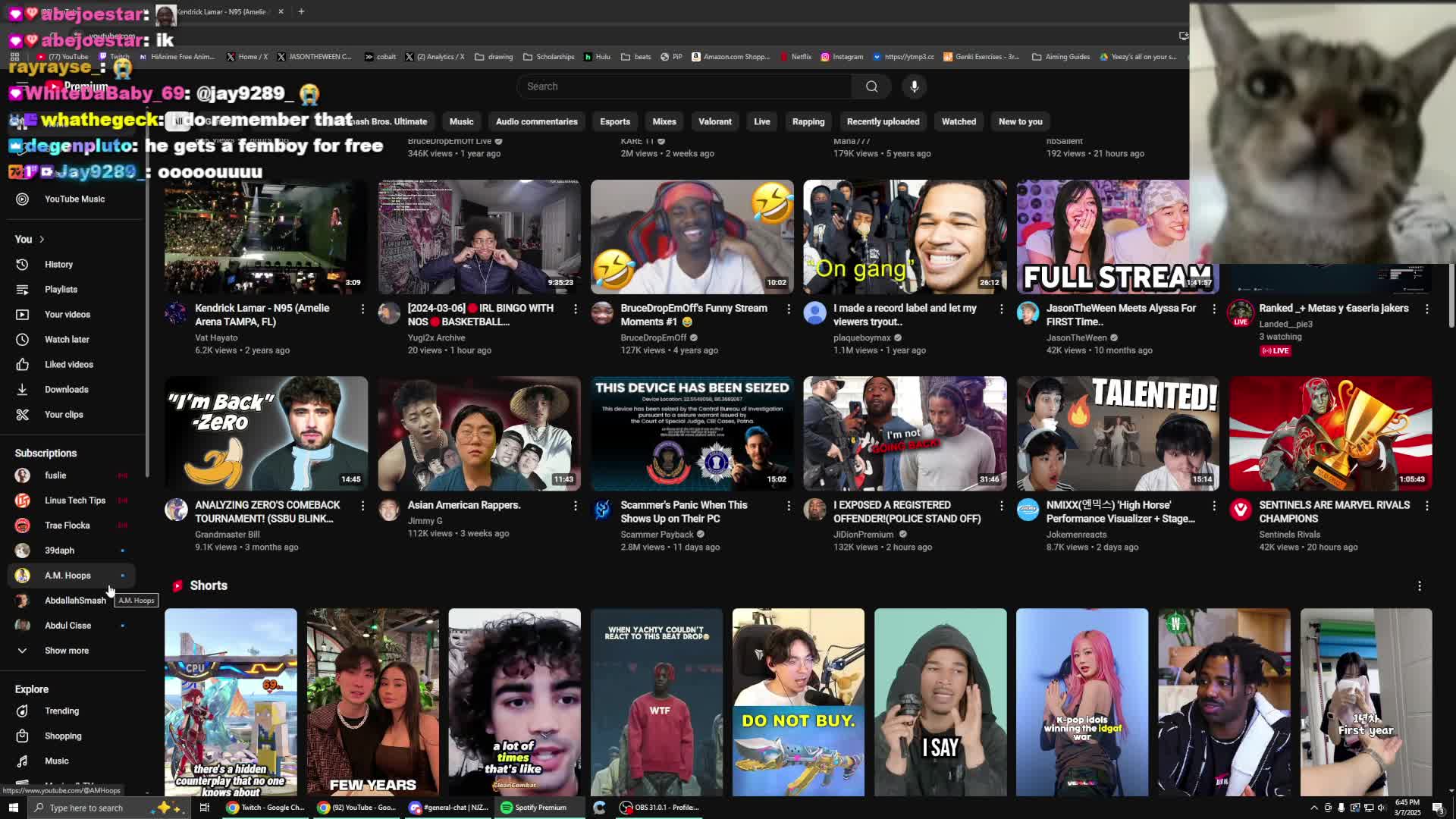
Task: Open new browser tab plus button
Action: pos(301,11)
